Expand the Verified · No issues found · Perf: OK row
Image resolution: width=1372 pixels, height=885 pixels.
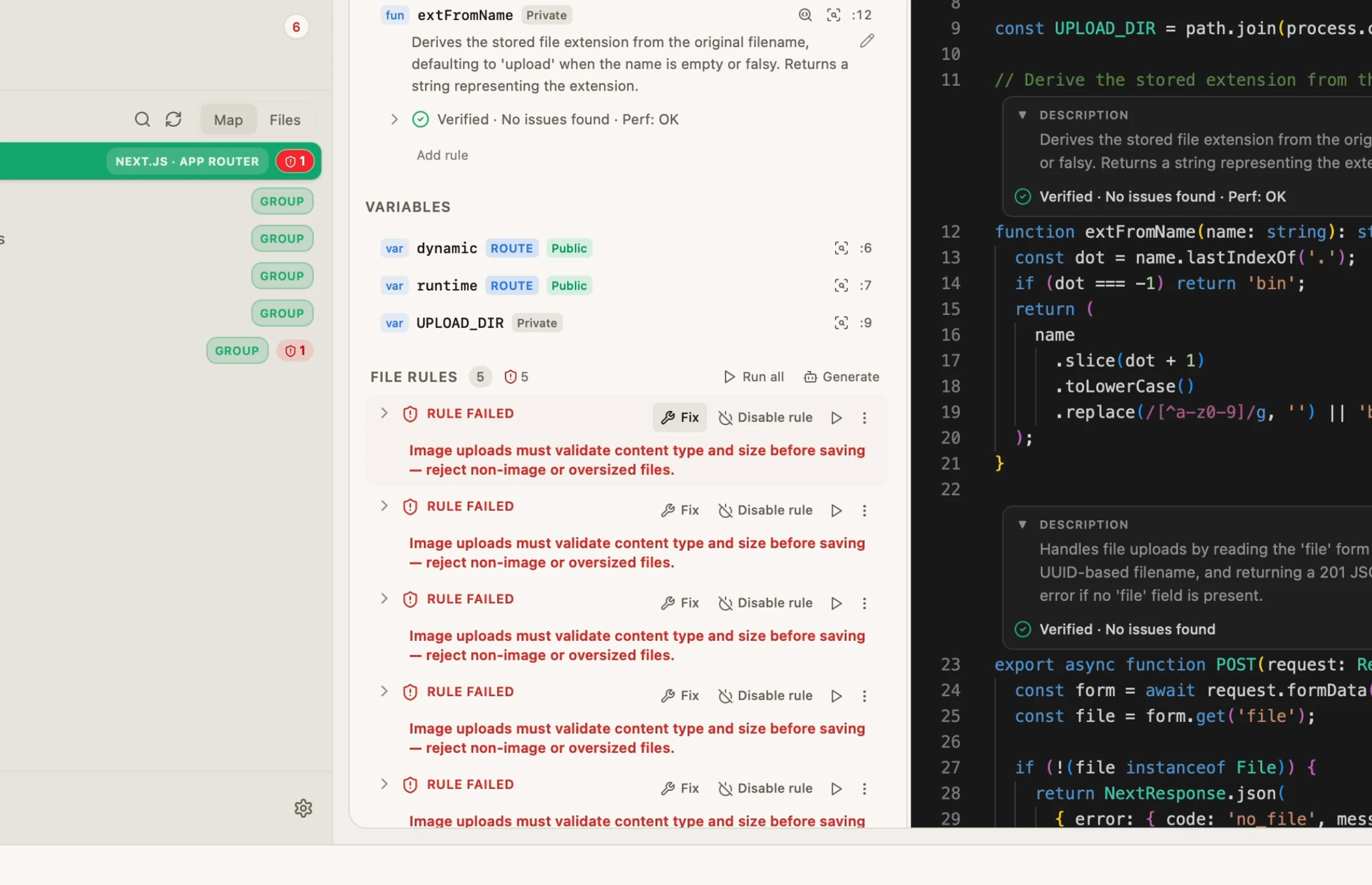click(x=394, y=119)
